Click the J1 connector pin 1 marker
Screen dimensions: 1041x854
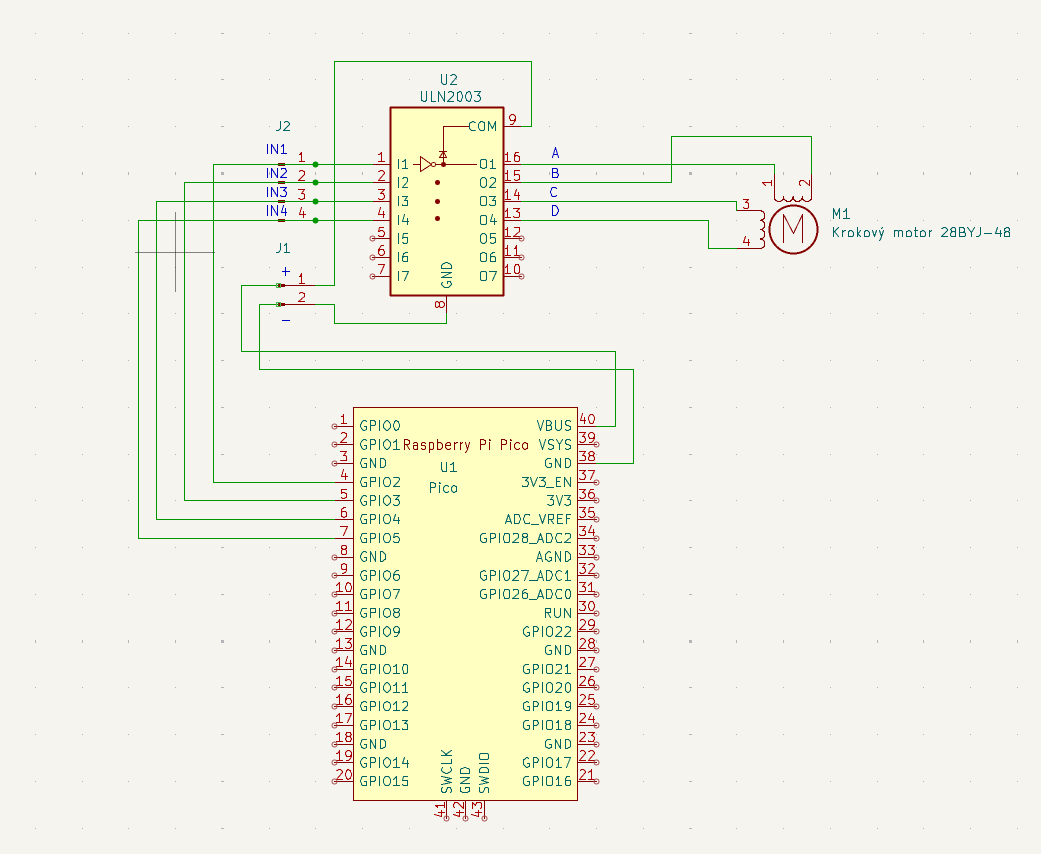pyautogui.click(x=280, y=285)
